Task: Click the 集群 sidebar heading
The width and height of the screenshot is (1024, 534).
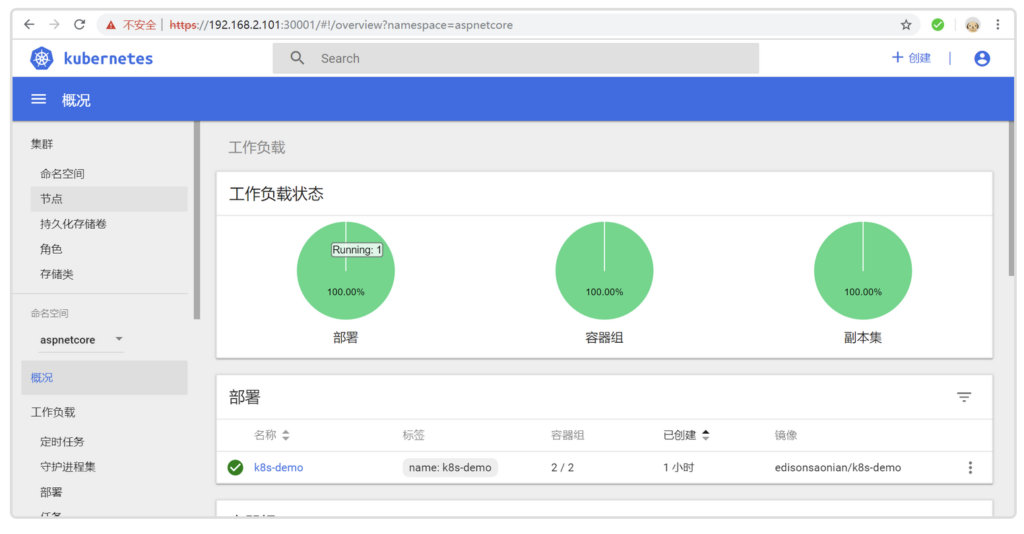Action: [42, 144]
